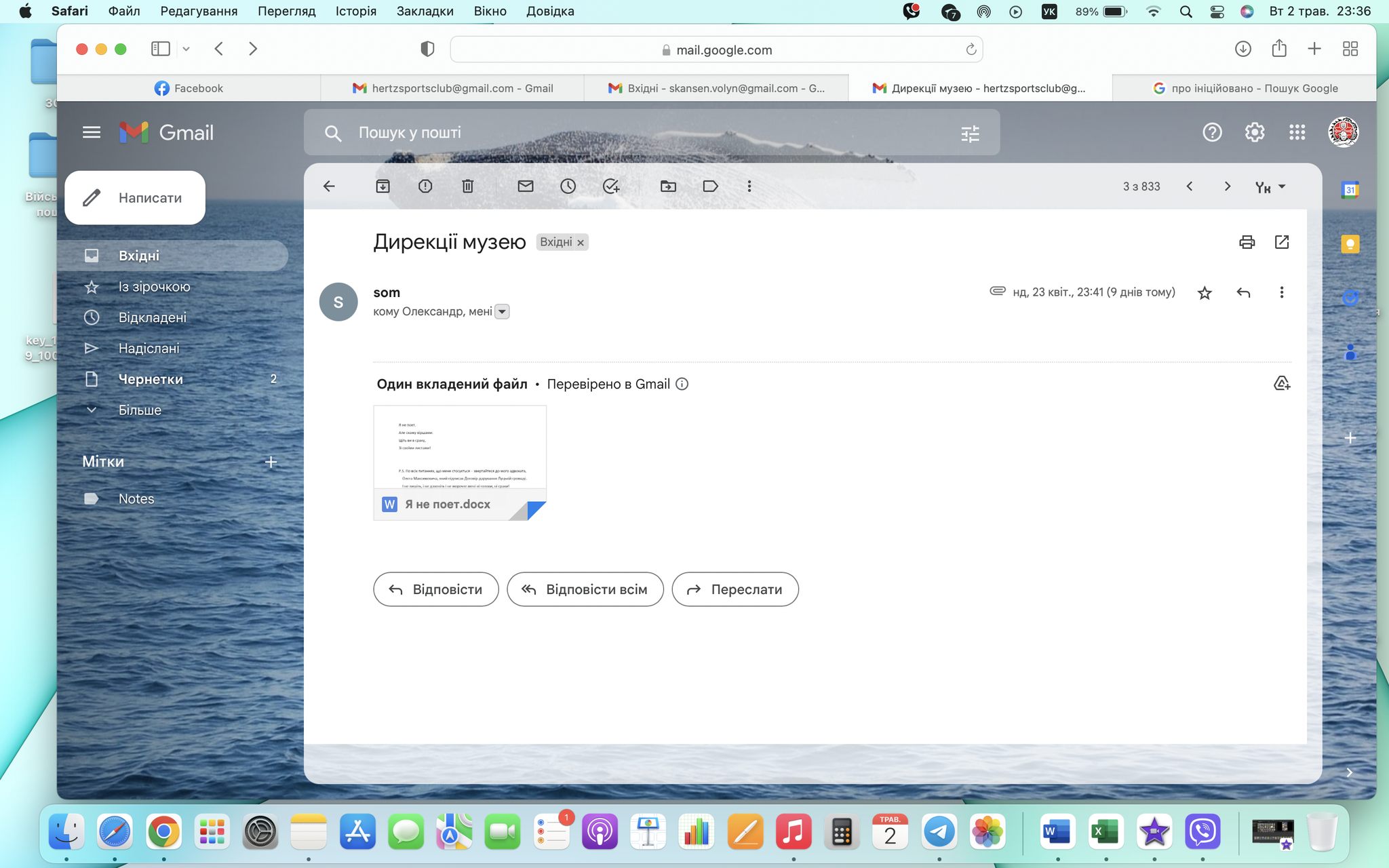This screenshot has width=1389, height=868.
Task: Print the email conversation
Action: click(1247, 242)
